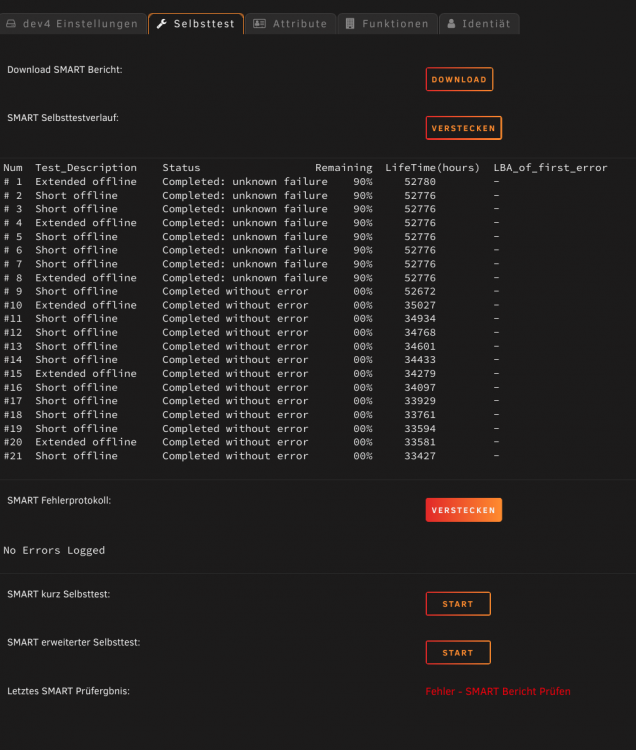This screenshot has height=750, width=636.
Task: Select test row # 1 Extended offline
Action: [x=252, y=182]
